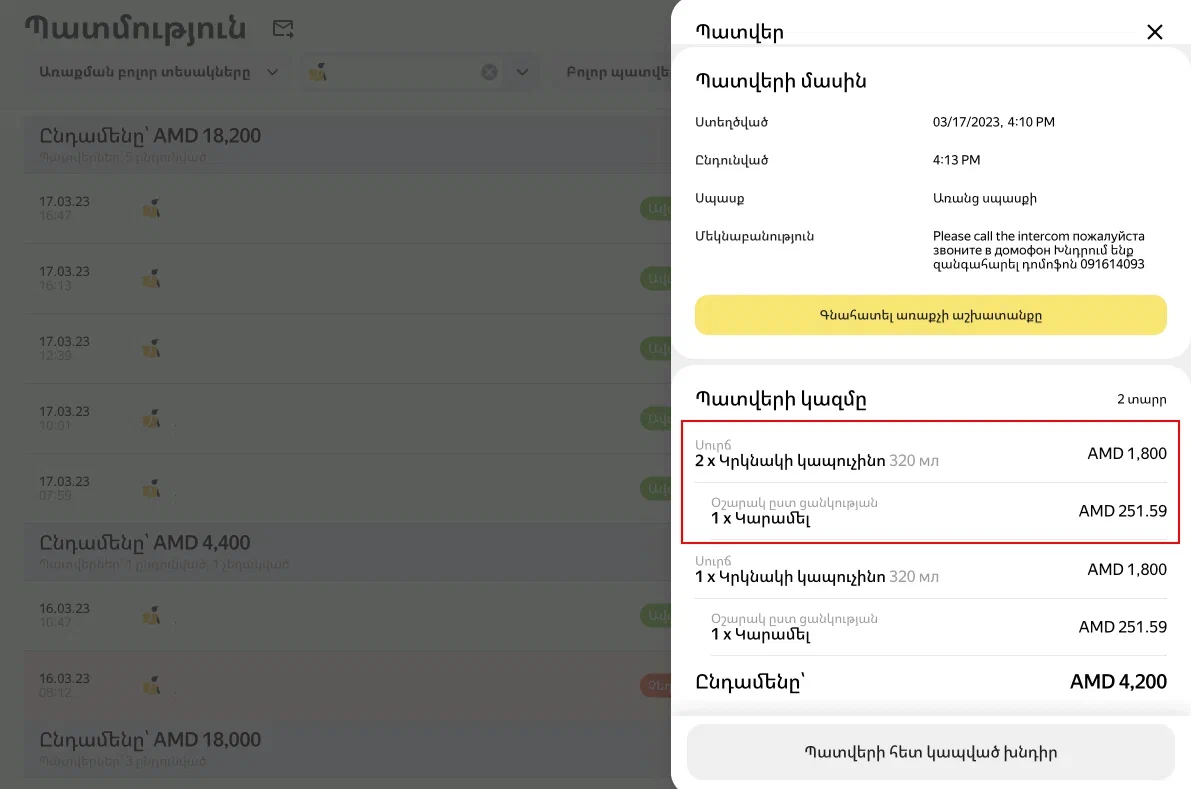The width and height of the screenshot is (1191, 789).
Task: Click restaurant icon on 17.03.23 10:01 order
Action: [x=151, y=418]
